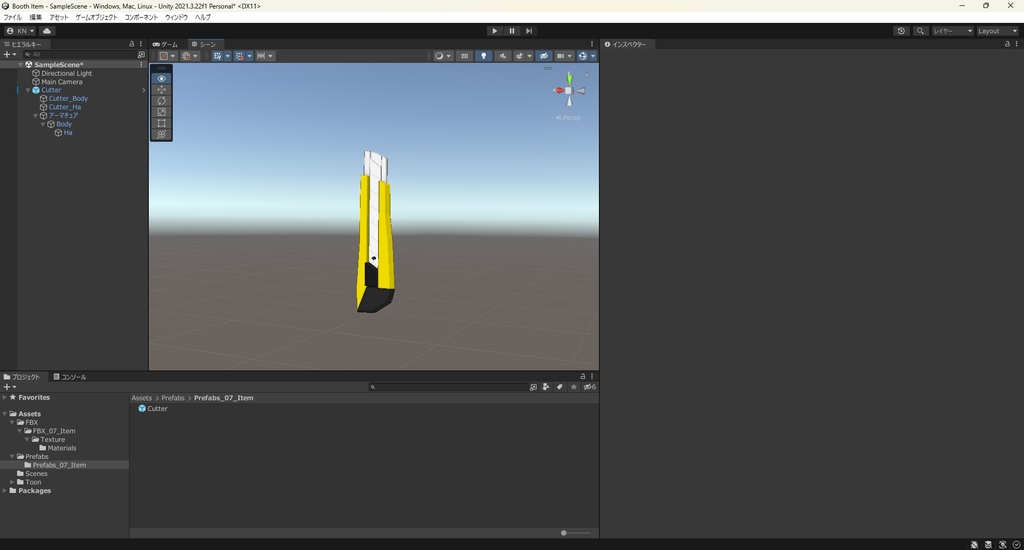Open Undo History in top toolbar
The width and height of the screenshot is (1024, 550).
(901, 31)
